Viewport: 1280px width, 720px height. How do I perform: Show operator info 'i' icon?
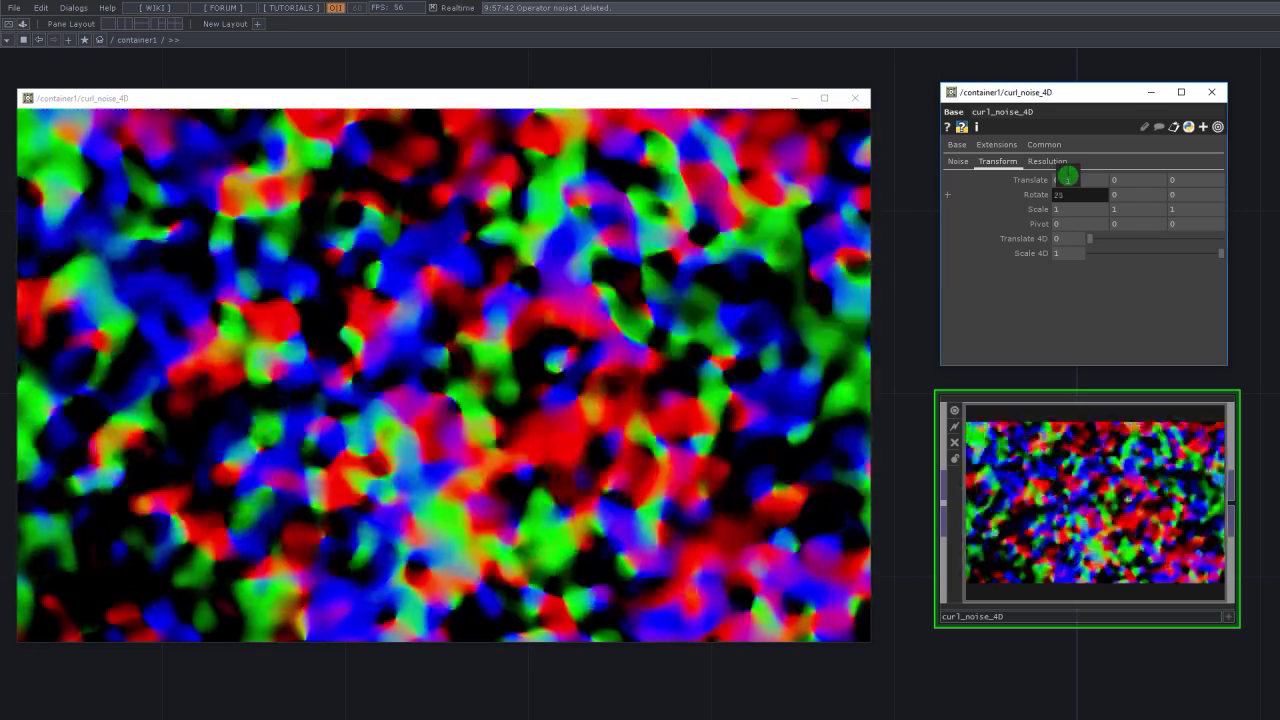click(x=976, y=127)
